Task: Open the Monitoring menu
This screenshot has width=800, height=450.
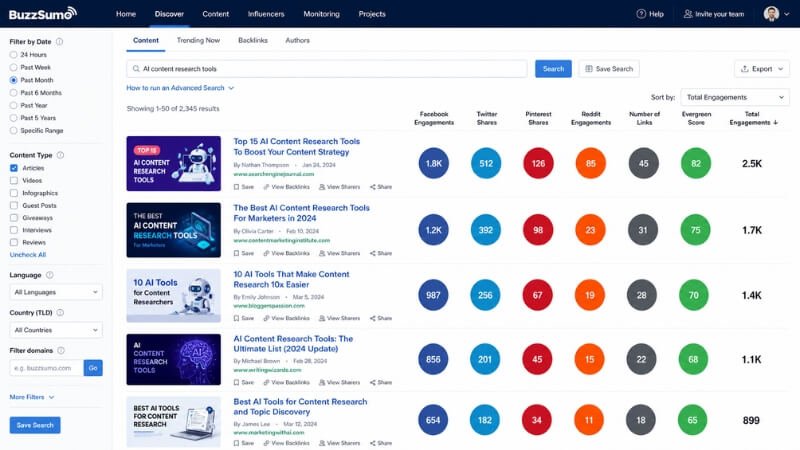Action: click(x=321, y=14)
